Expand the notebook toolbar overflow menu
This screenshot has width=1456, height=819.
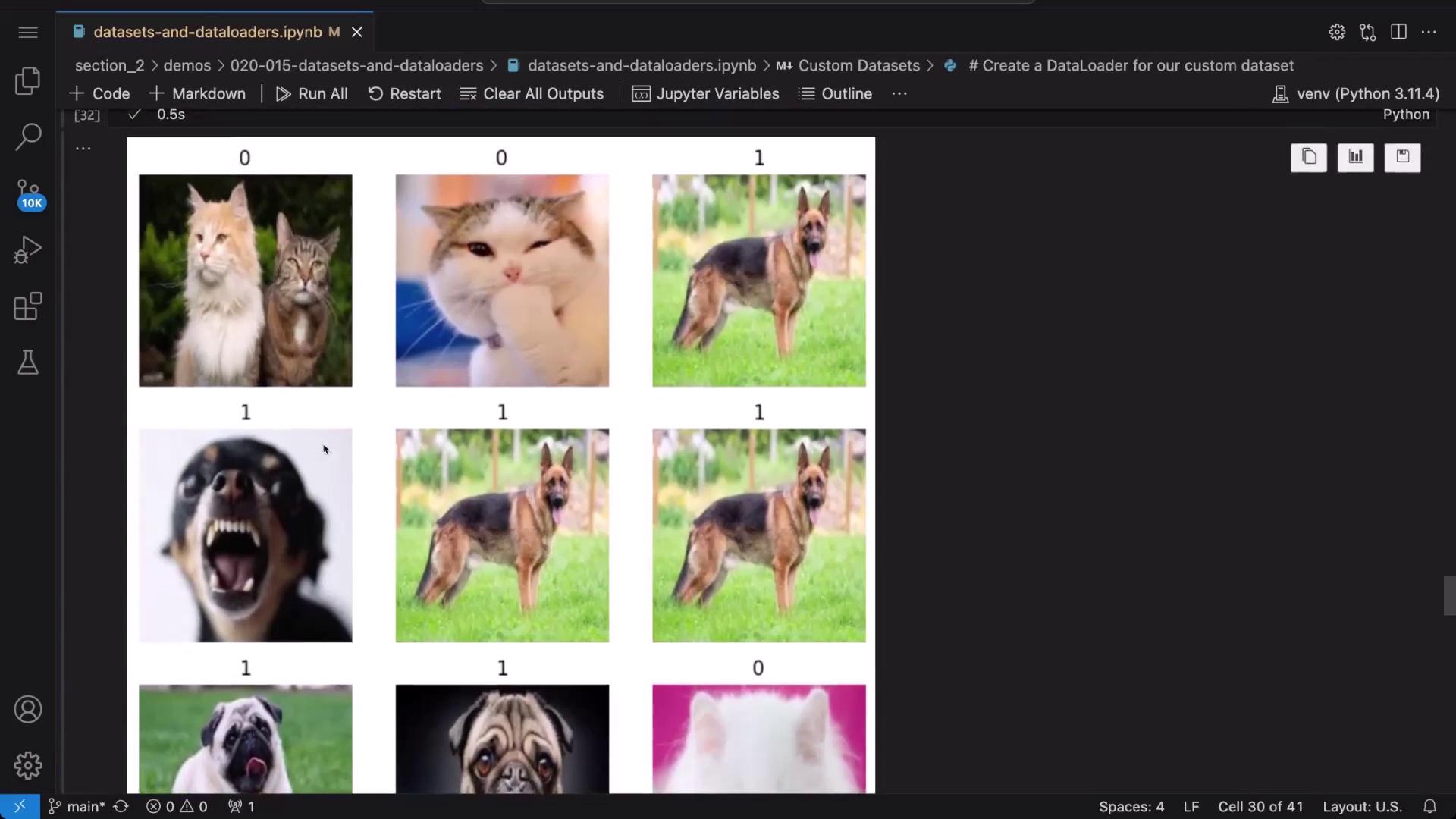click(899, 94)
